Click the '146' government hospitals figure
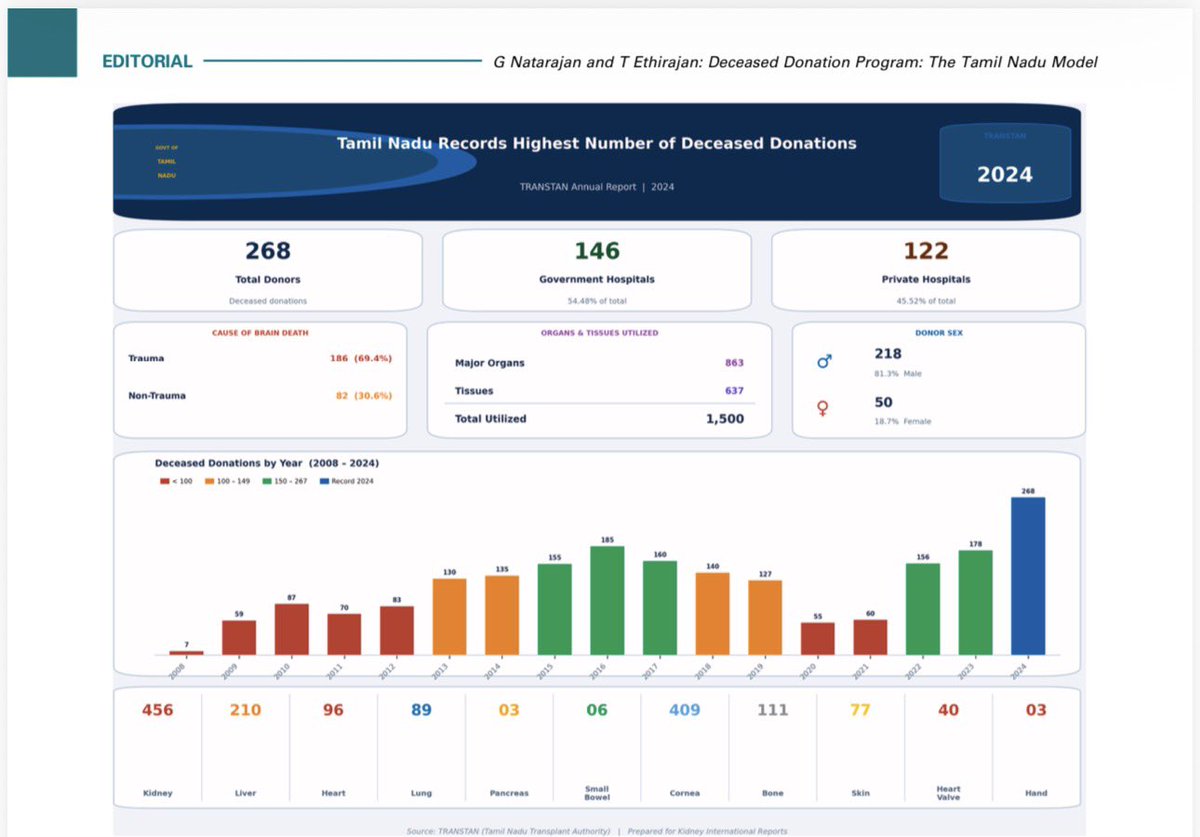Screen dimensions: 1200x837 pos(597,250)
